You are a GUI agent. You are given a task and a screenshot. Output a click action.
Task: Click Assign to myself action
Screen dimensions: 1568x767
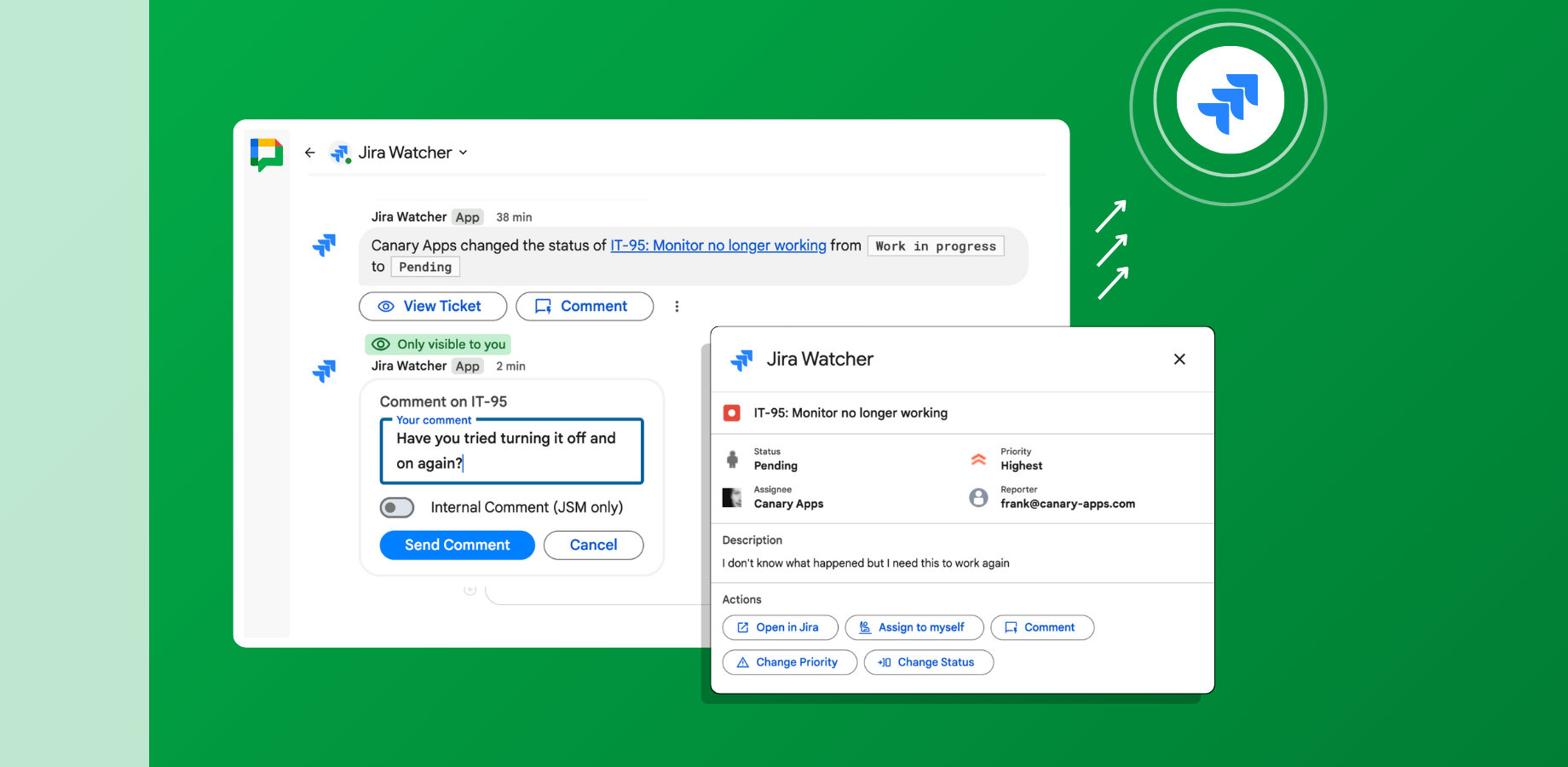pyautogui.click(x=914, y=627)
